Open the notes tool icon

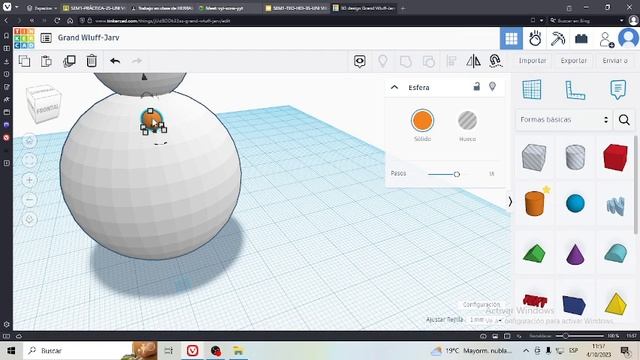click(618, 89)
